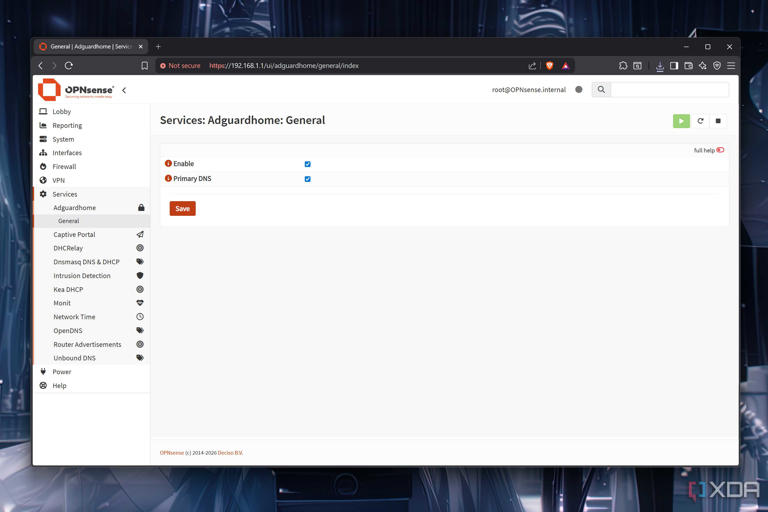Screen dimensions: 768x512
Task: Click the stop service square icon
Action: tap(718, 121)
